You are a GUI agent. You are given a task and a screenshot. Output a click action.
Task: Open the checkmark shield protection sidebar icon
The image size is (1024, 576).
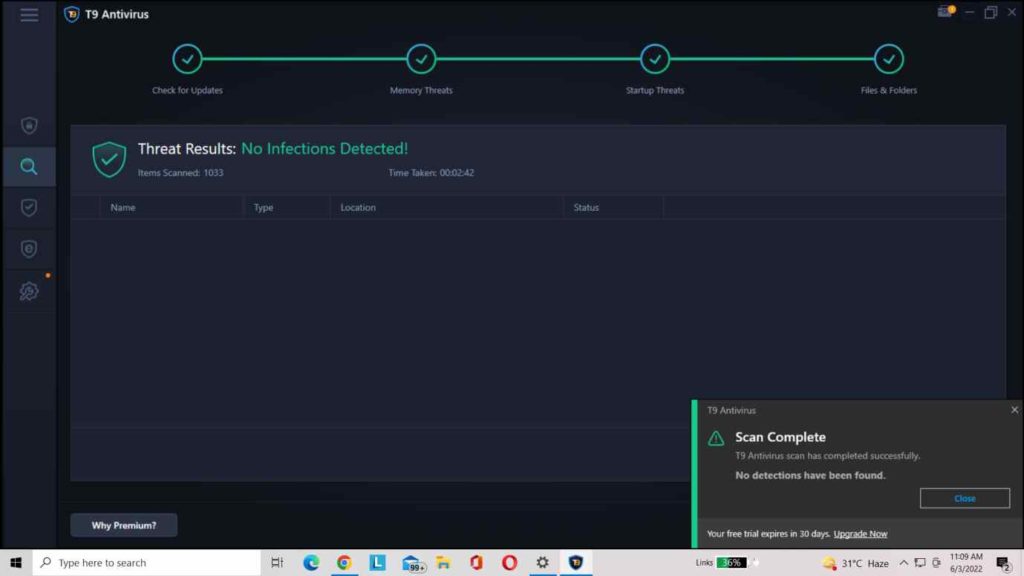pyautogui.click(x=29, y=208)
